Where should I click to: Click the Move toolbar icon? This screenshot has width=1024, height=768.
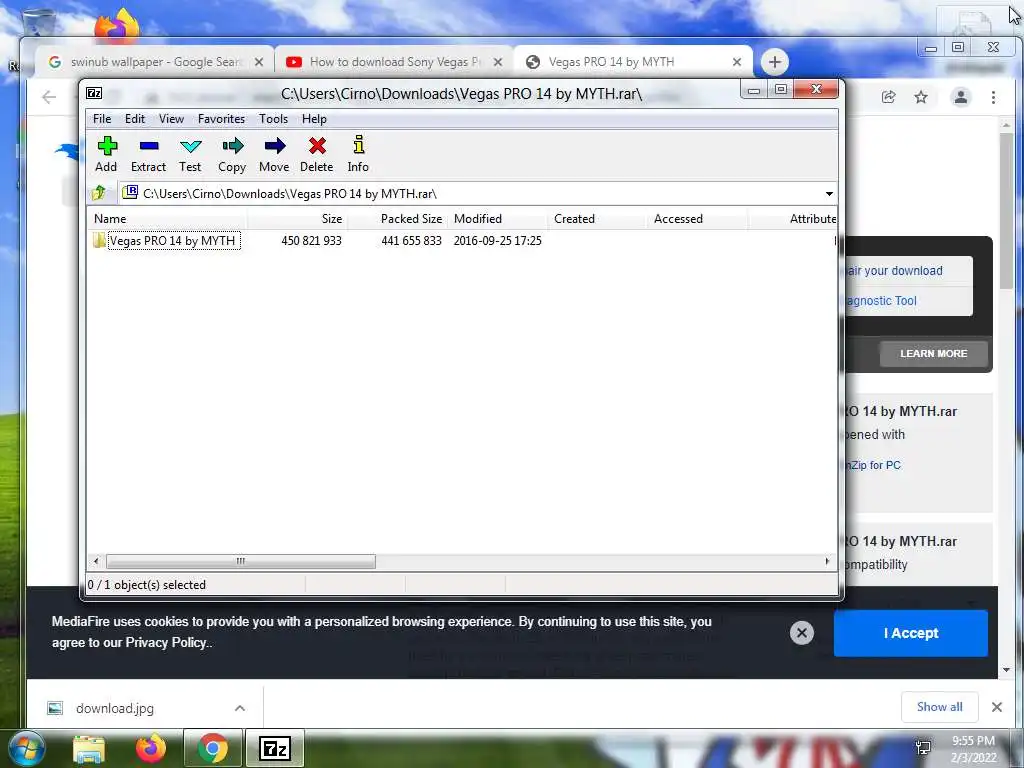click(274, 154)
